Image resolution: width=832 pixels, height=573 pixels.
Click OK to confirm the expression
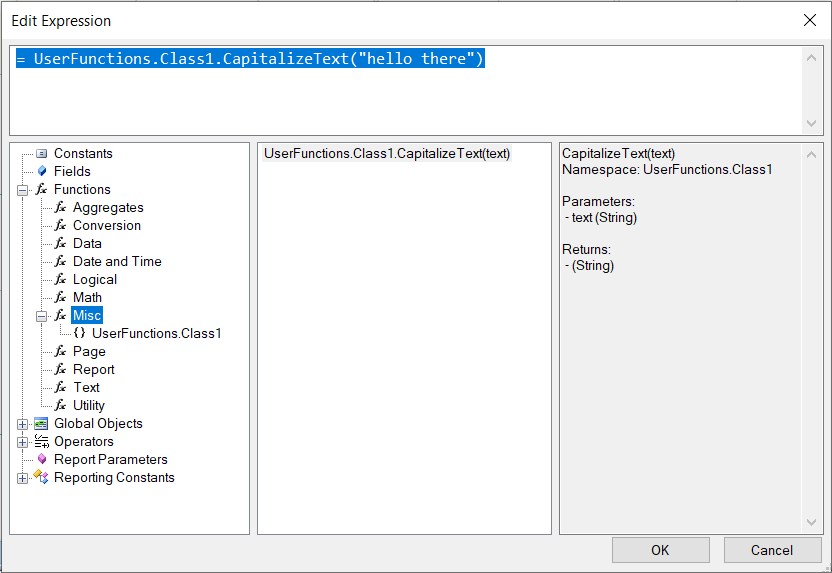tap(661, 550)
